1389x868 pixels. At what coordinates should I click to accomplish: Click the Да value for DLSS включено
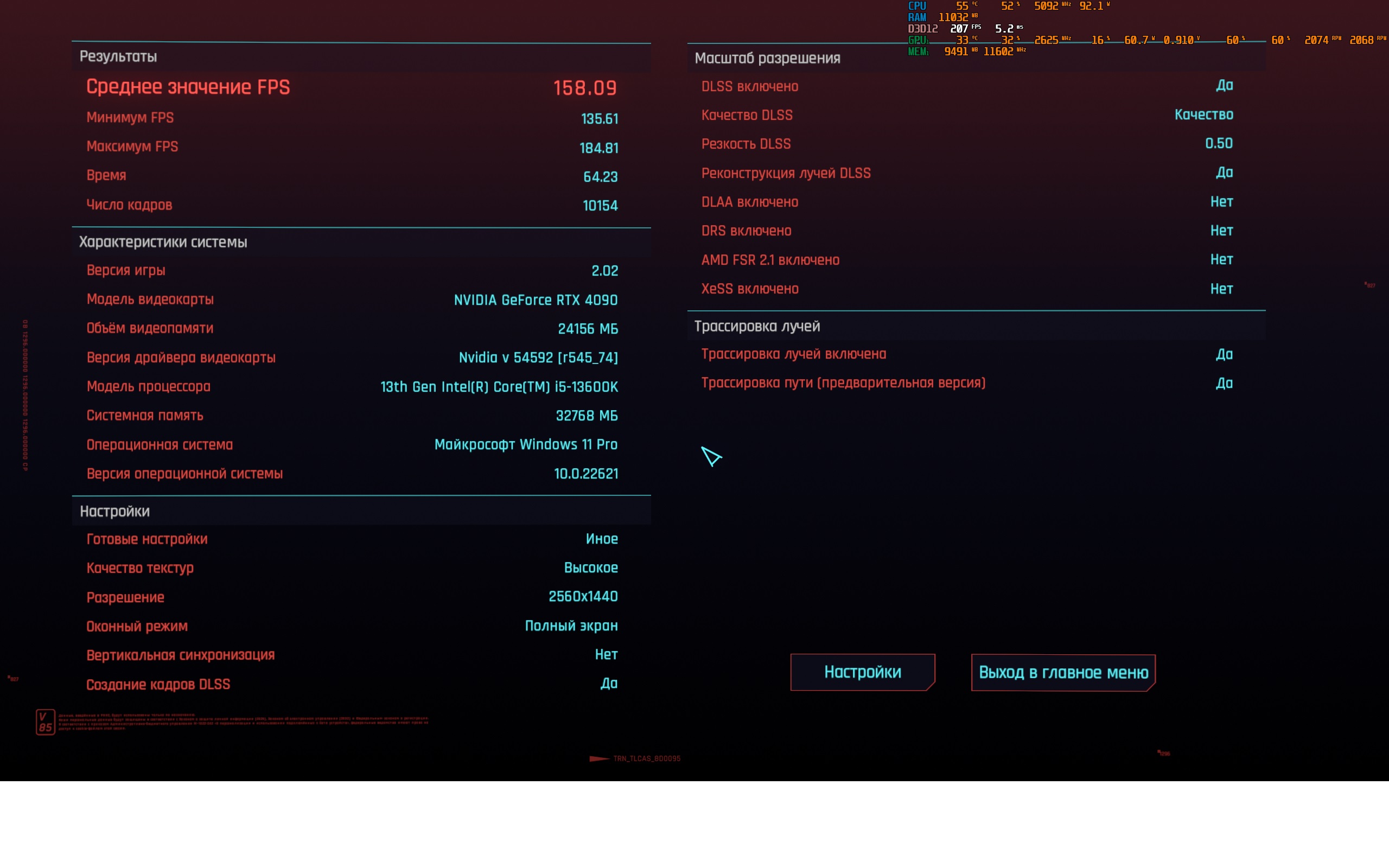(1224, 86)
